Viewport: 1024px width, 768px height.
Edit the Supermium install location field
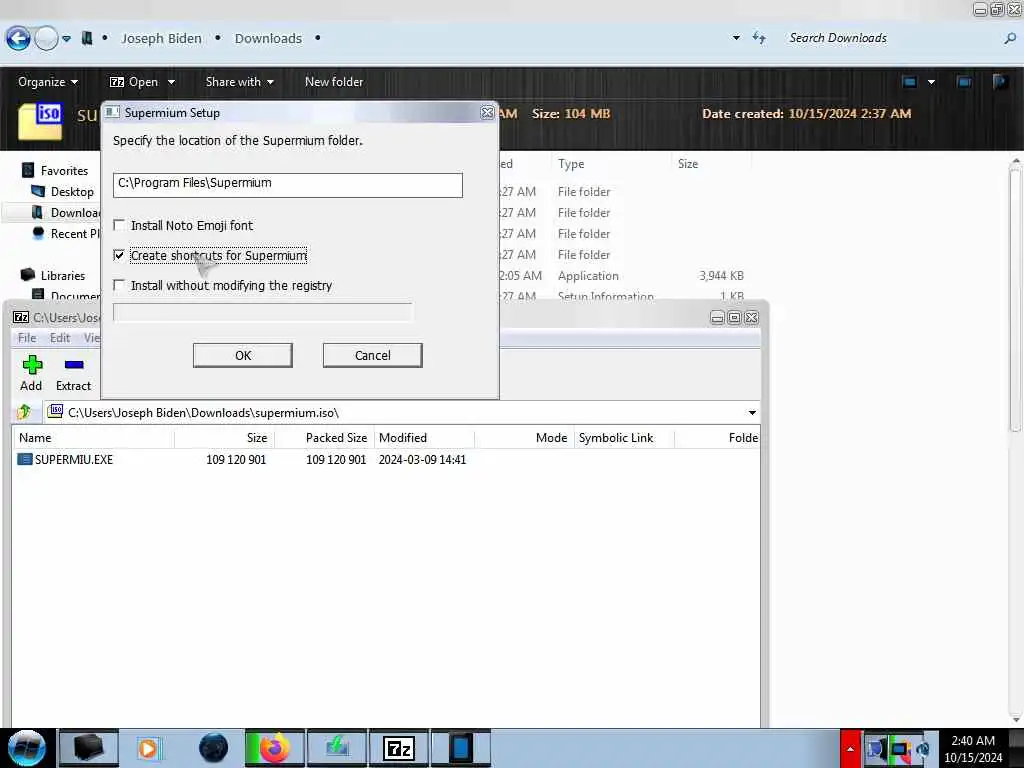(287, 185)
